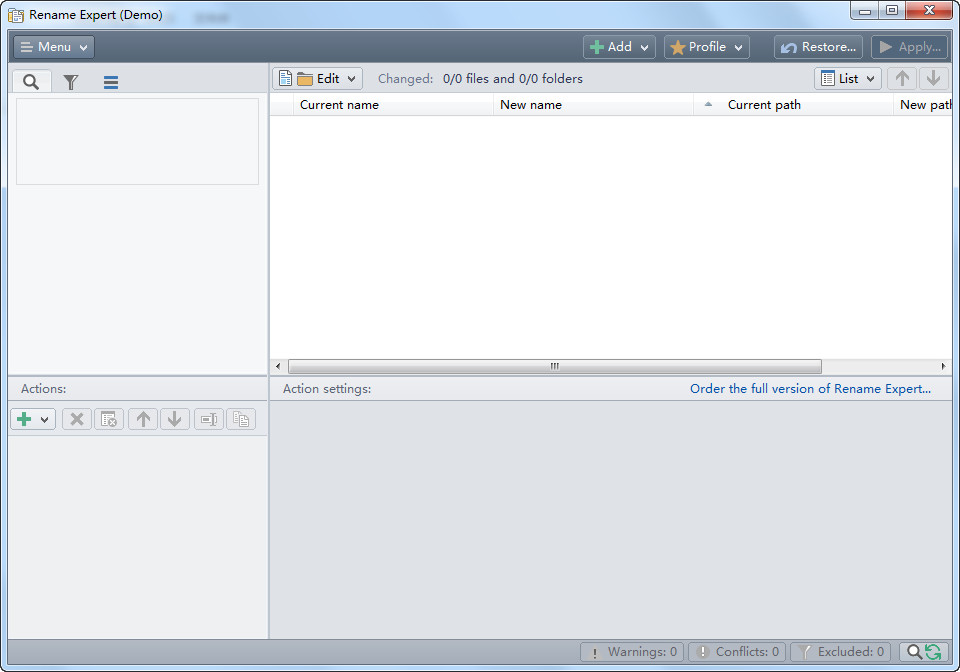
Task: Click the rename action icon
Action: pyautogui.click(x=209, y=419)
